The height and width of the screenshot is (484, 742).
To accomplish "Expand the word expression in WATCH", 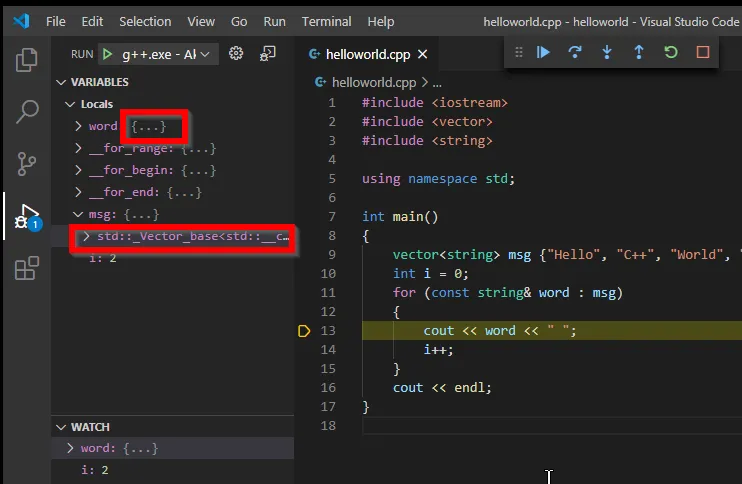I will coord(70,448).
